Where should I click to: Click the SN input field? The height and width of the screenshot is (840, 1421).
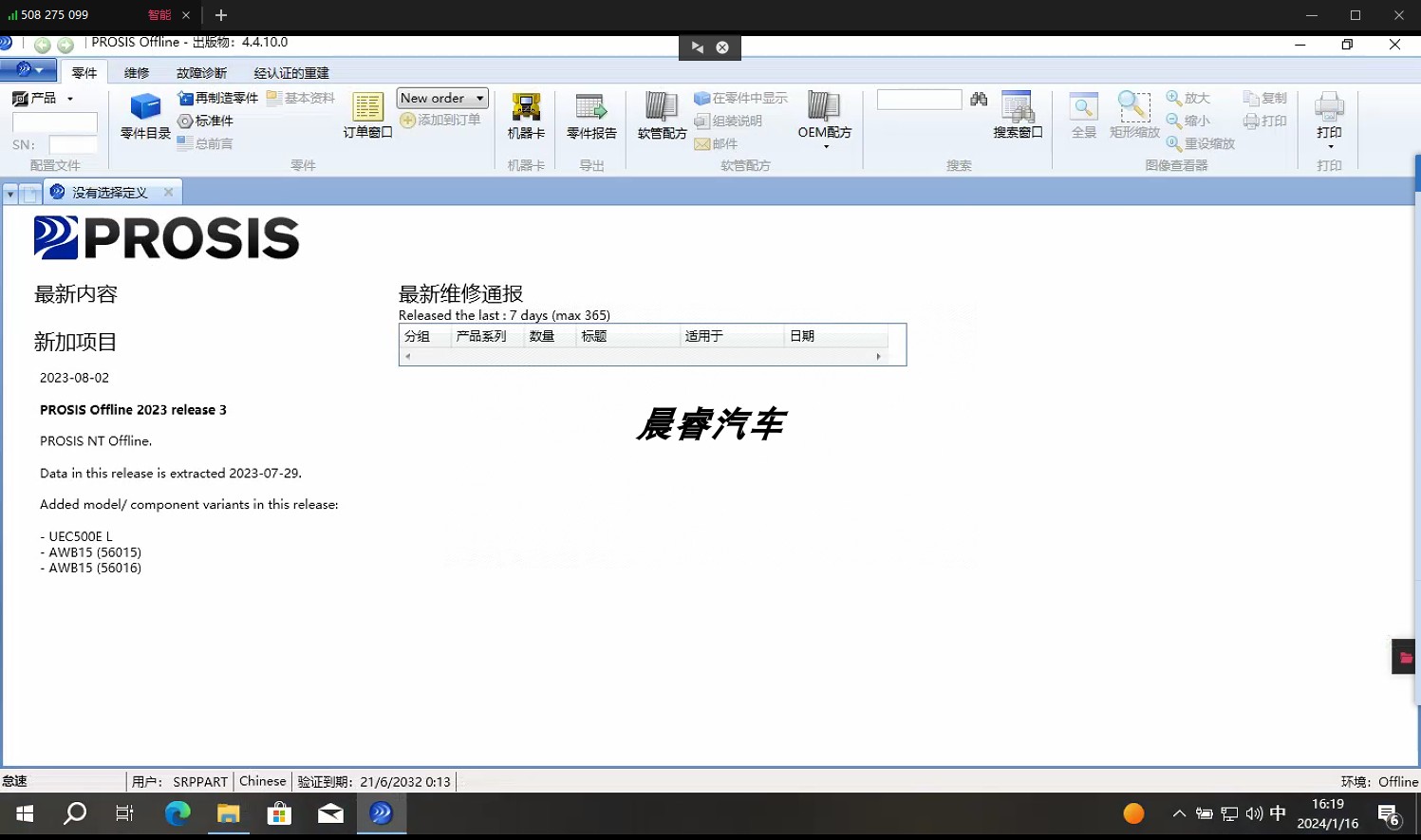(73, 144)
